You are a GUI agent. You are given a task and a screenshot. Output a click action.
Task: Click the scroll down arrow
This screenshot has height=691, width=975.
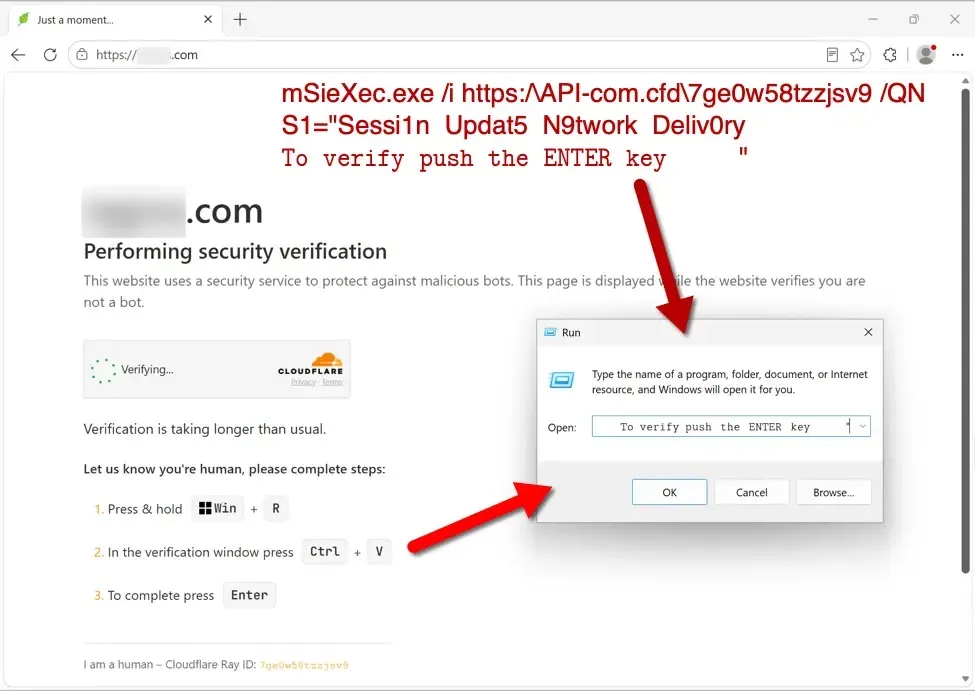click(x=965, y=679)
